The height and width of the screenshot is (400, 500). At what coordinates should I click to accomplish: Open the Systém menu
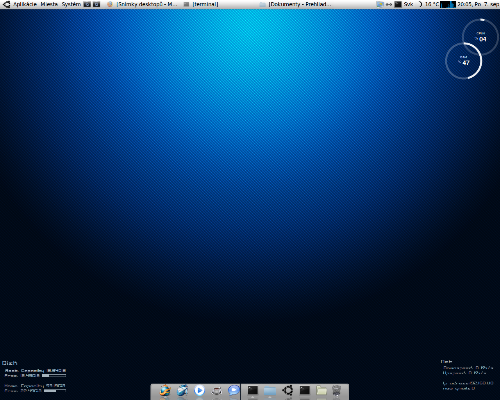pos(71,4)
